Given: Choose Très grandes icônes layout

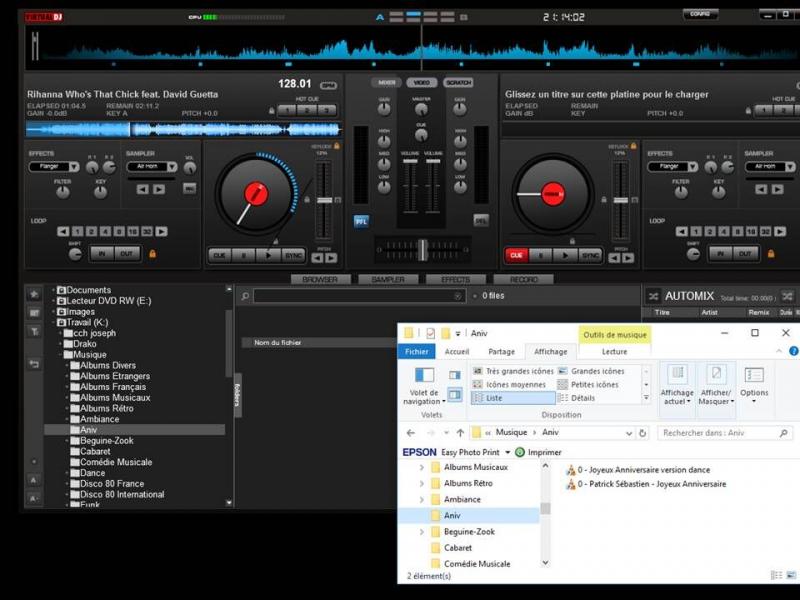Looking at the screenshot, I should point(513,371).
